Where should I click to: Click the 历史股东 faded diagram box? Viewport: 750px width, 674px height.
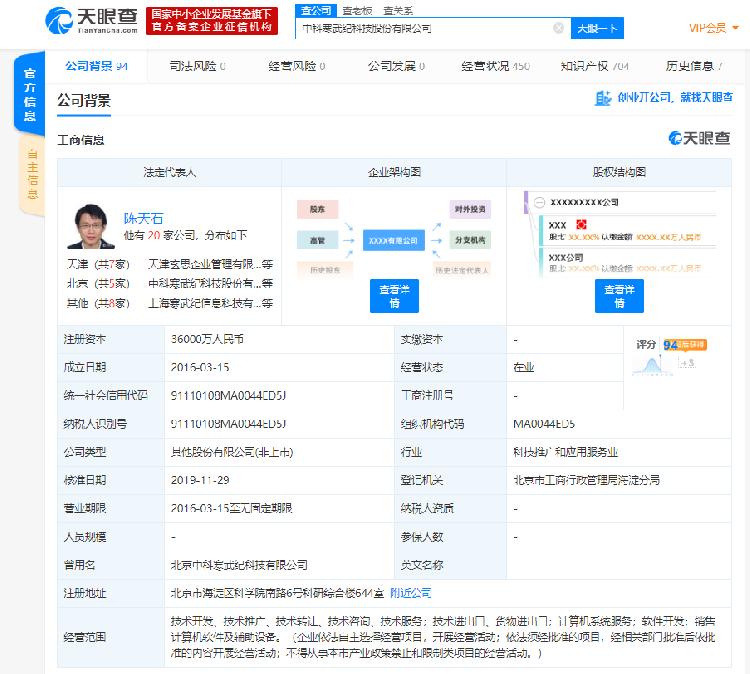[x=325, y=270]
